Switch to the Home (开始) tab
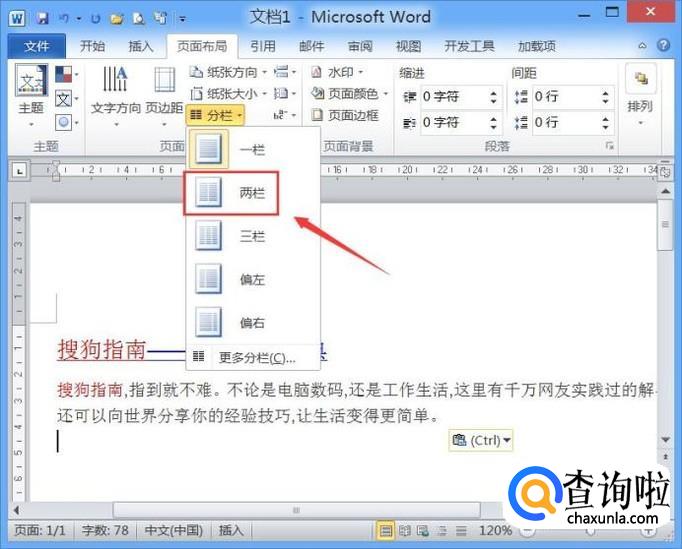682x549 pixels. pos(92,46)
